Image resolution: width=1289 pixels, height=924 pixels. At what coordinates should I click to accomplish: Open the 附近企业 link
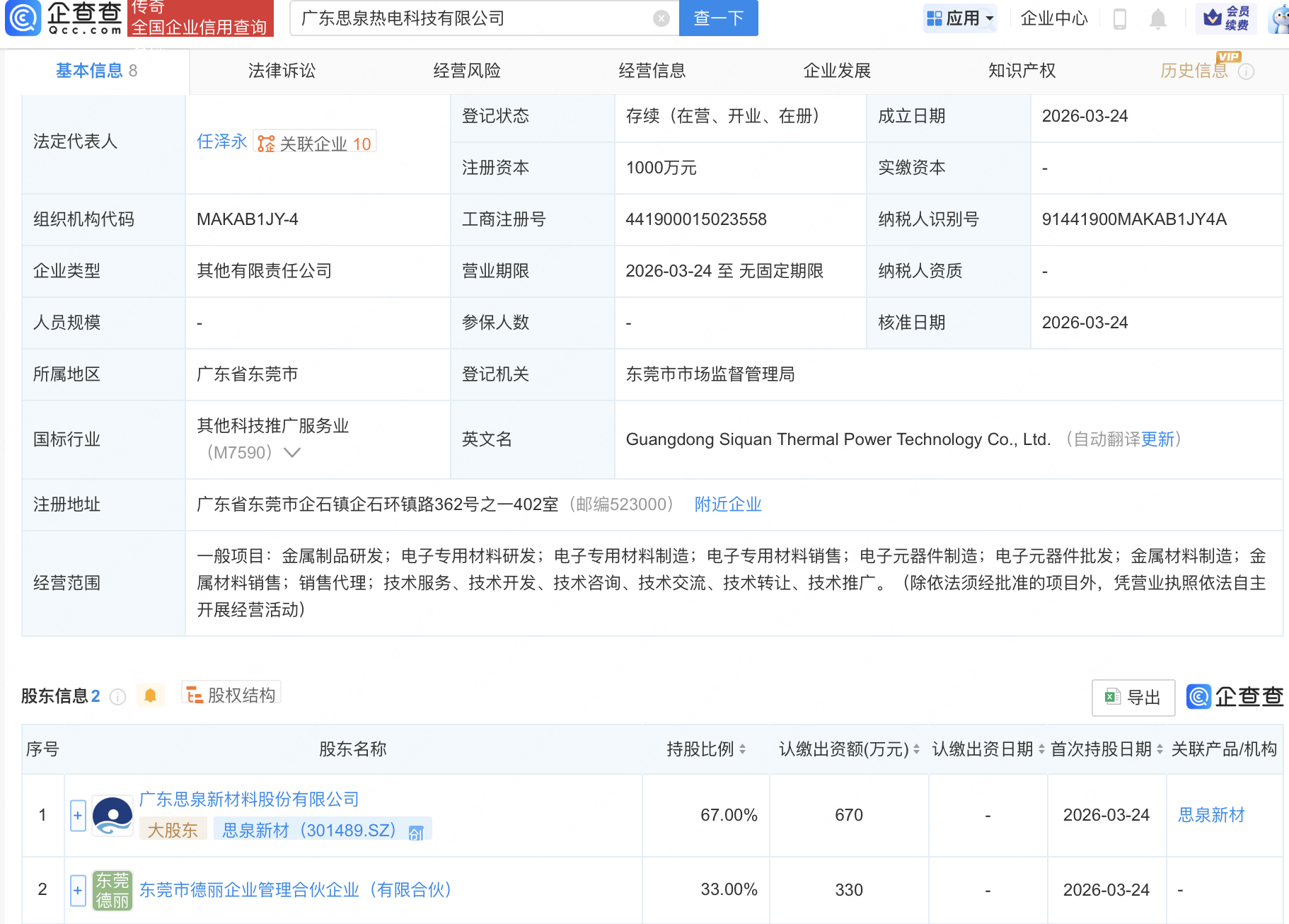click(727, 504)
